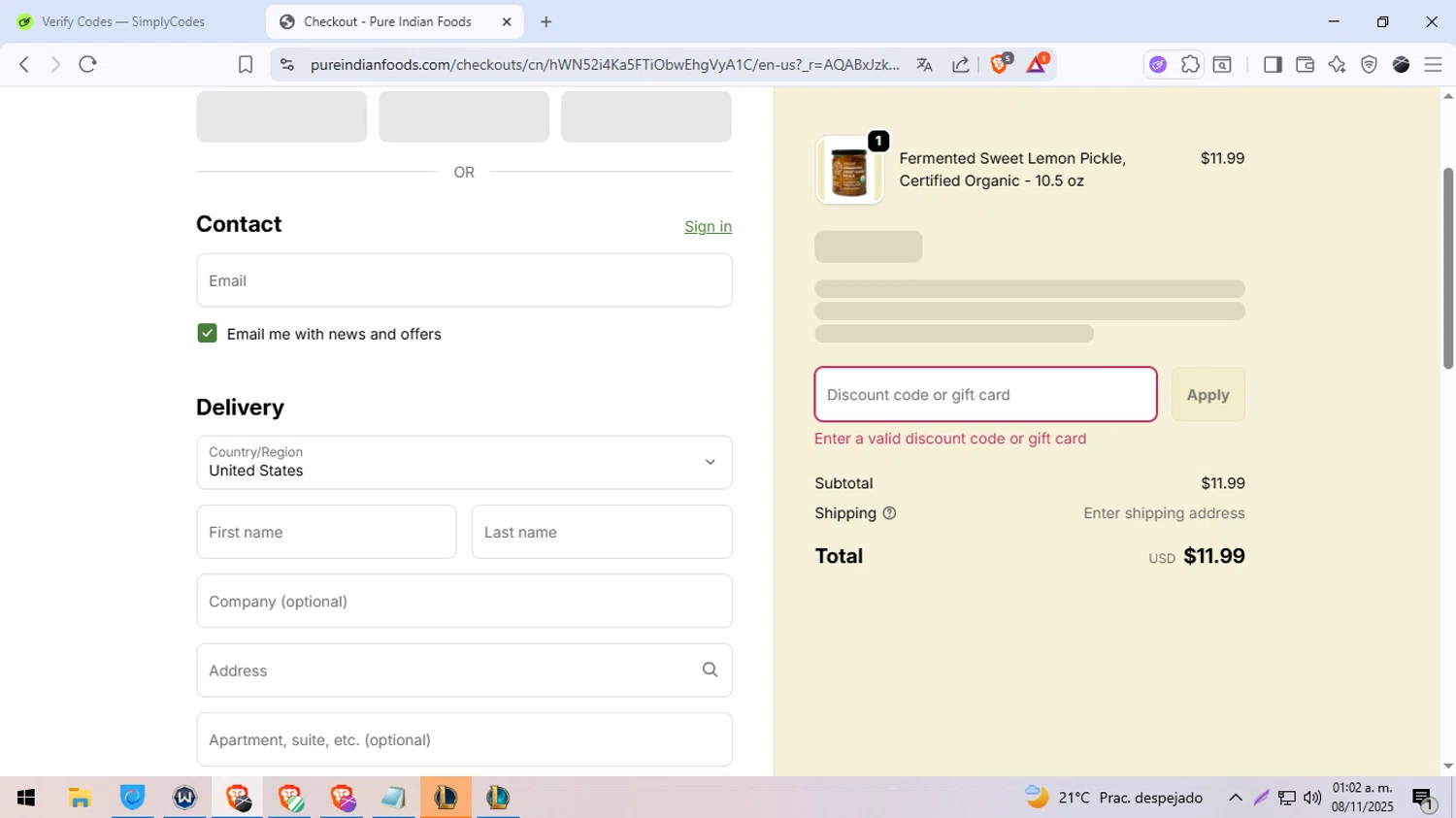Open site settings icon in address bar

point(286,64)
